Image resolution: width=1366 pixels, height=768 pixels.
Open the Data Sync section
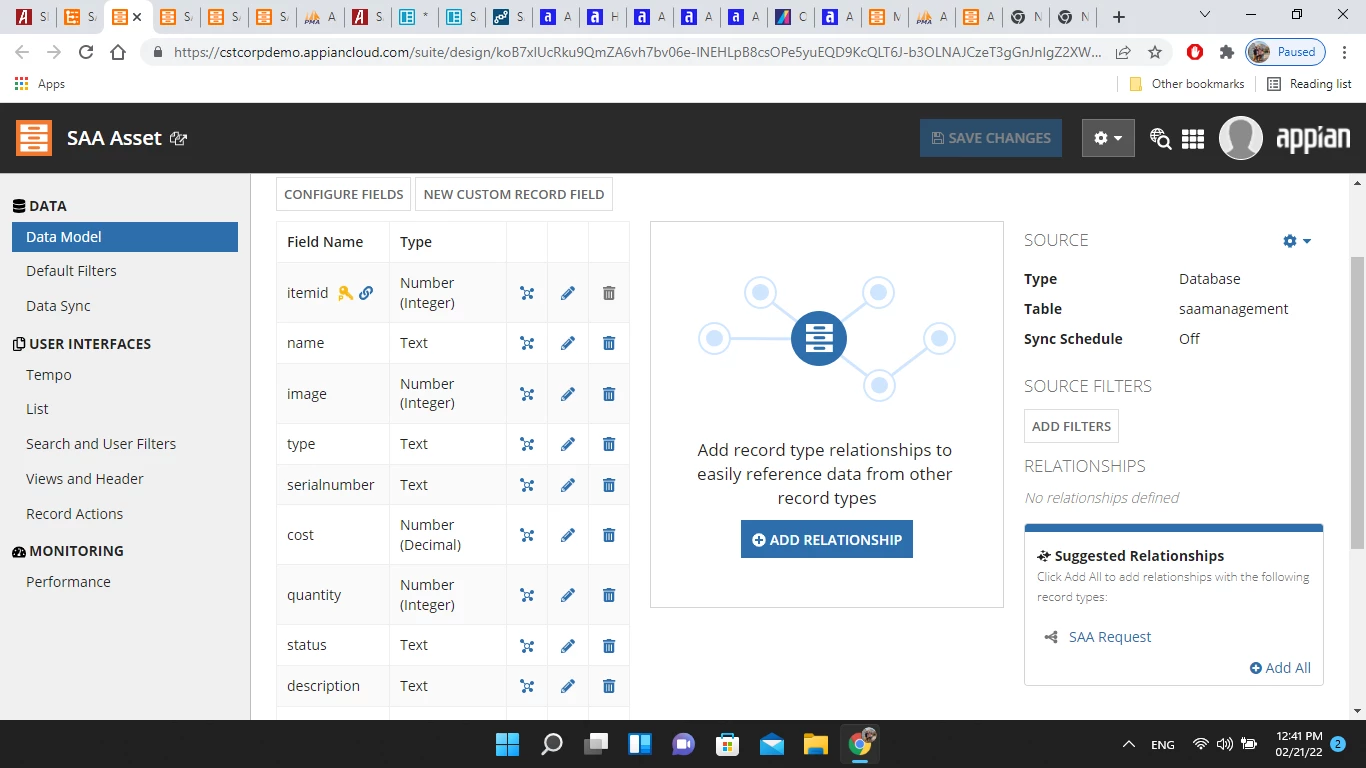click(58, 306)
